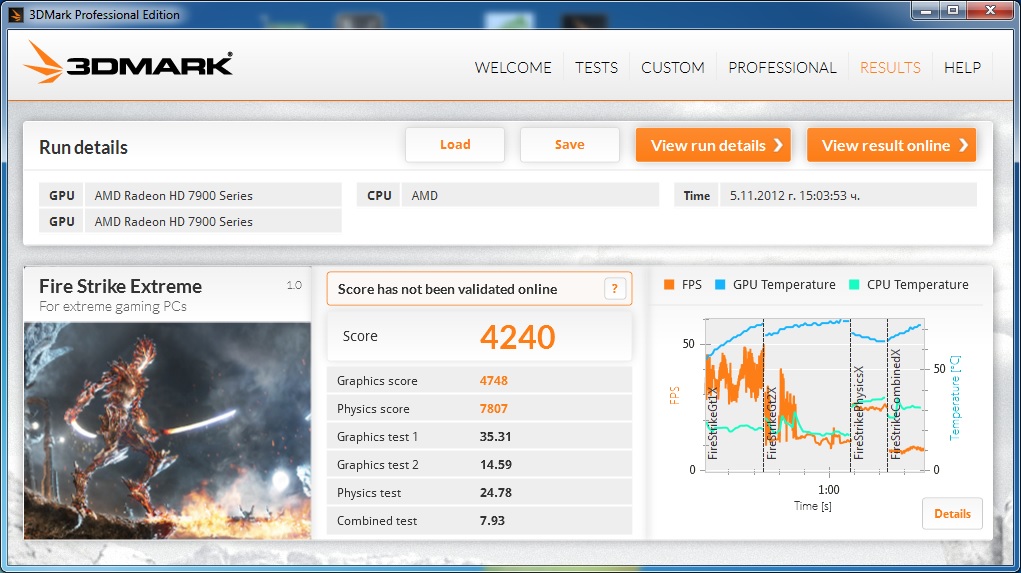Open View result online
Image resolution: width=1021 pixels, height=573 pixels.
[x=891, y=145]
